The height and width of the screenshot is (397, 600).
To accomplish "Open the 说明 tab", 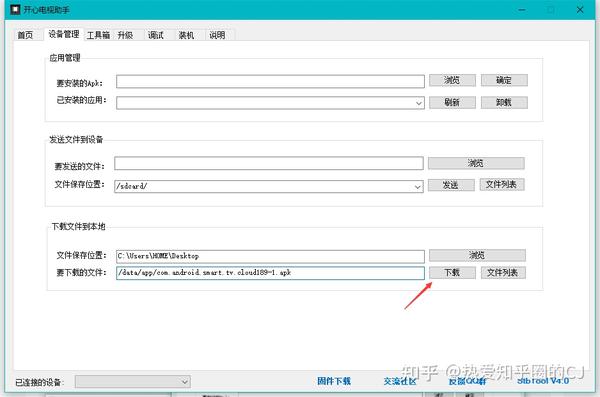I will (217, 35).
